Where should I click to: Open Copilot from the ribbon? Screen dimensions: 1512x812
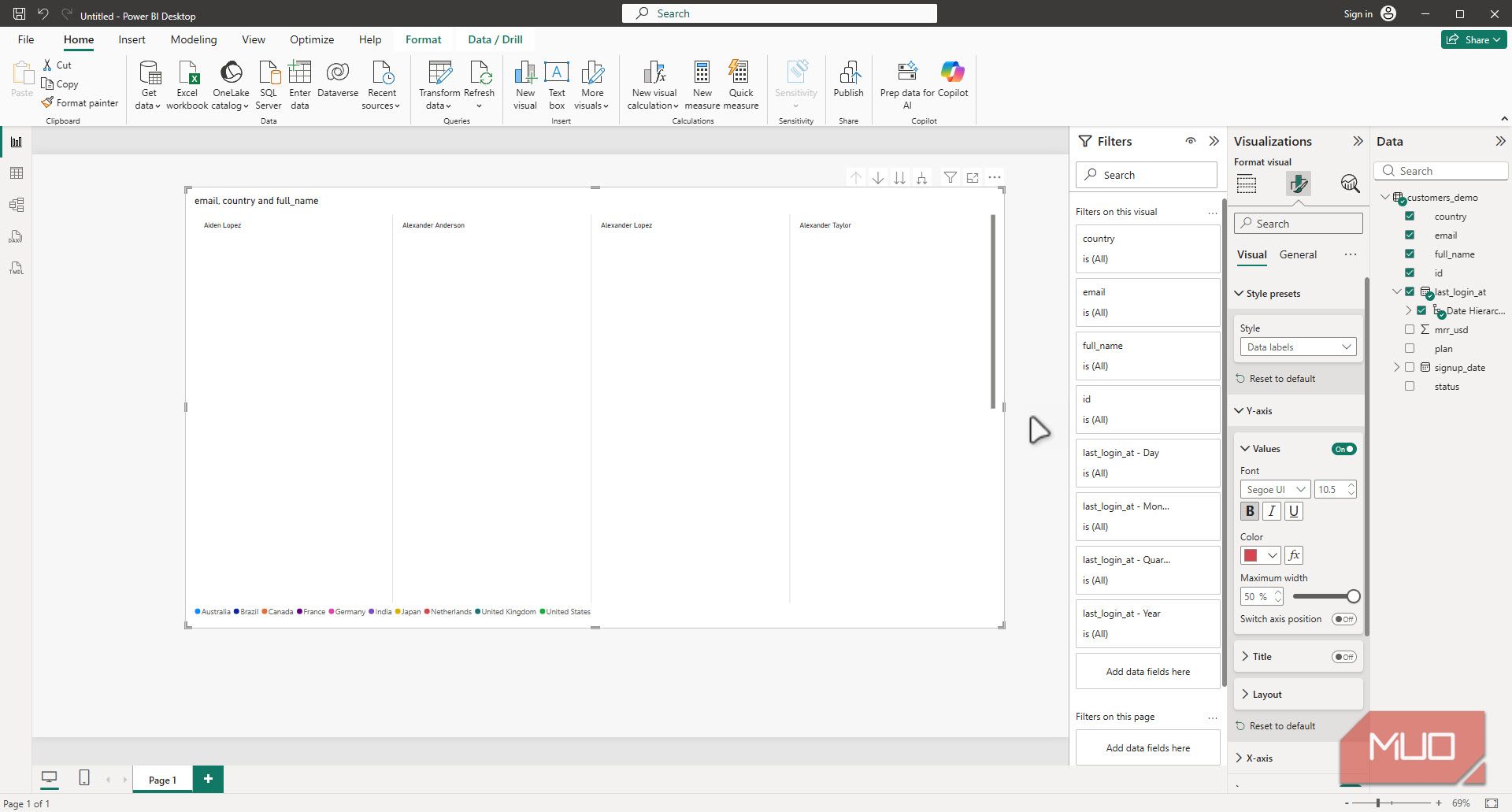953,80
